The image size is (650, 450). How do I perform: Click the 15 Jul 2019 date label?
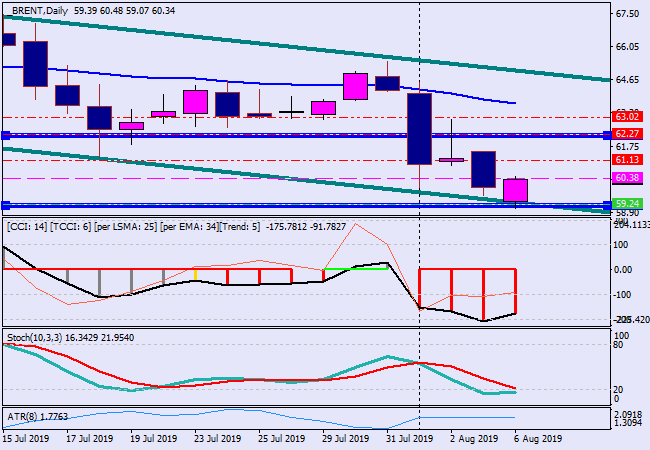click(28, 438)
